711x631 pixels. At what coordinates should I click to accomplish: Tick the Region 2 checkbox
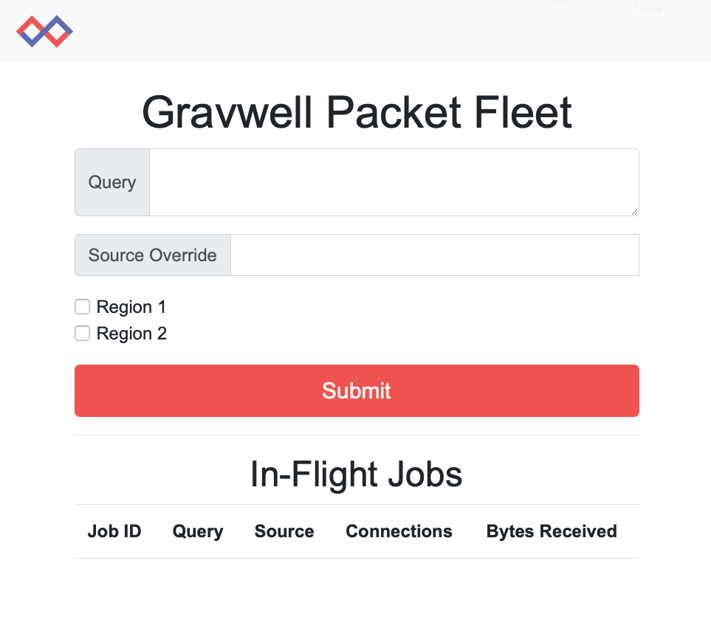pyautogui.click(x=82, y=333)
